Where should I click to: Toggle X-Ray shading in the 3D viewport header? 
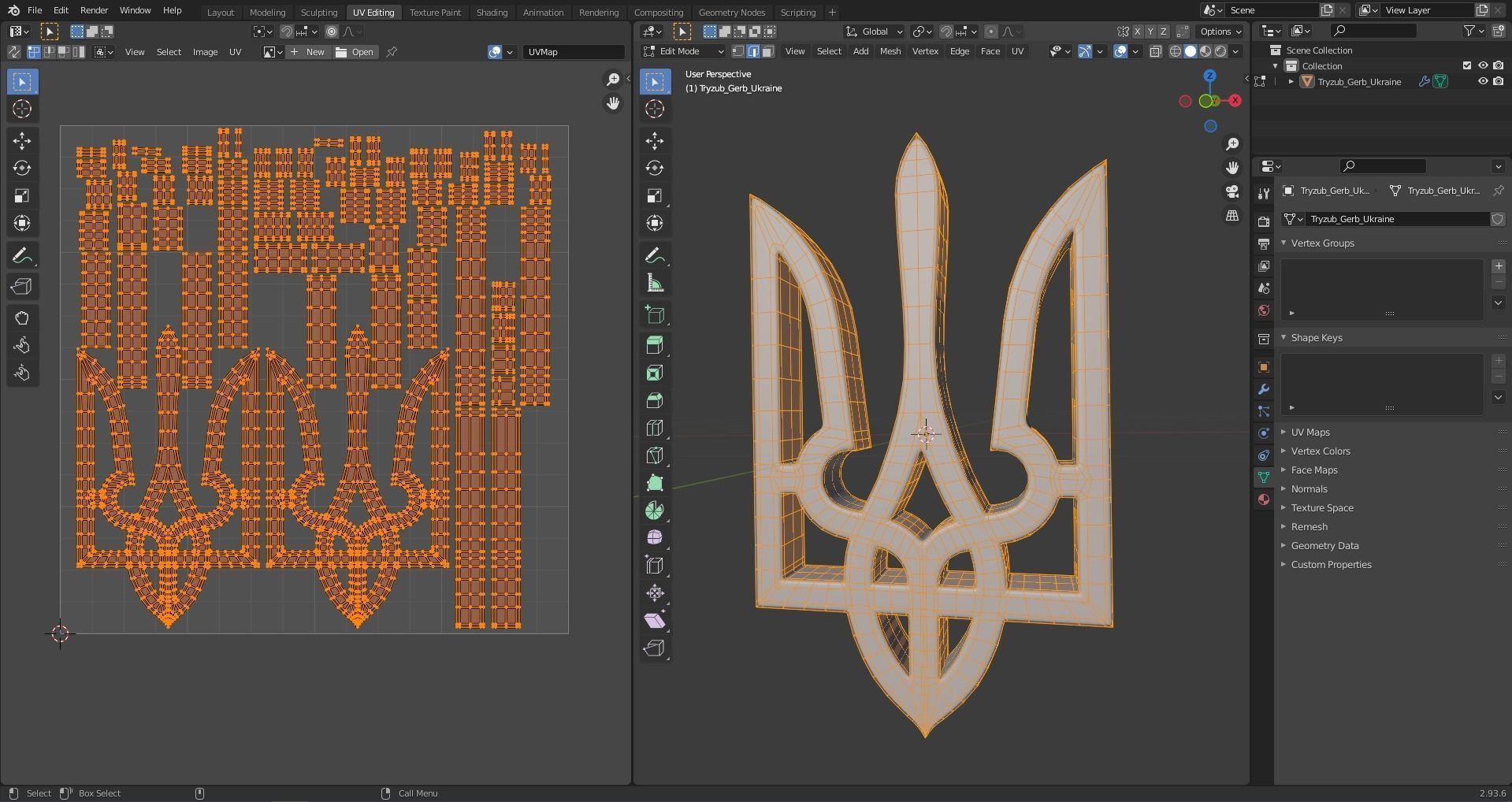click(1156, 51)
